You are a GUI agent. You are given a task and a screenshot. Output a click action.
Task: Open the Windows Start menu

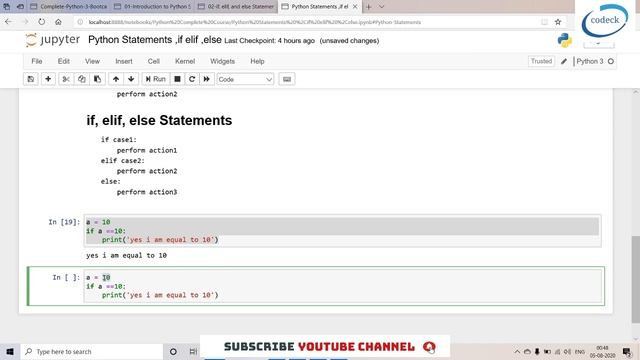10,351
